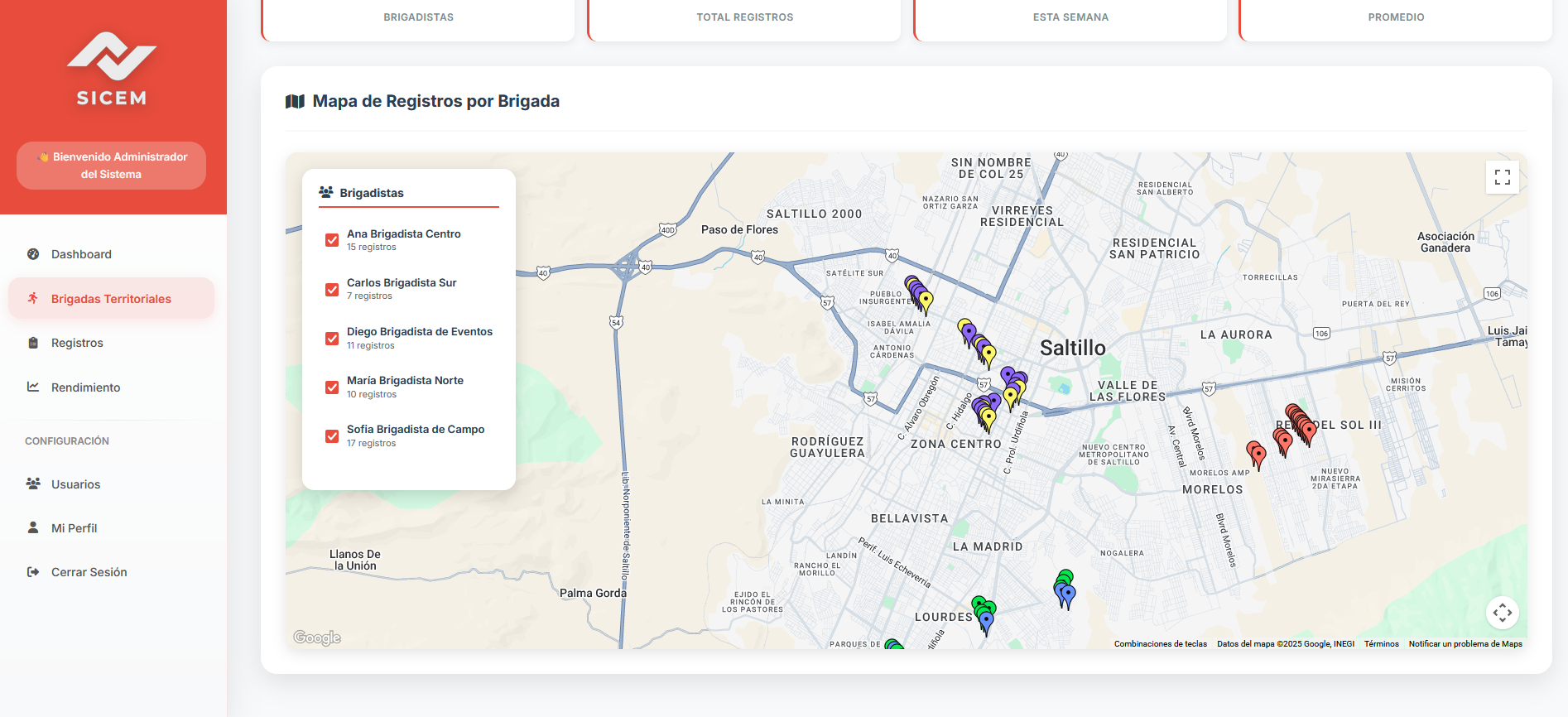Open map camera pan controls
Image resolution: width=1568 pixels, height=717 pixels.
pyautogui.click(x=1503, y=613)
